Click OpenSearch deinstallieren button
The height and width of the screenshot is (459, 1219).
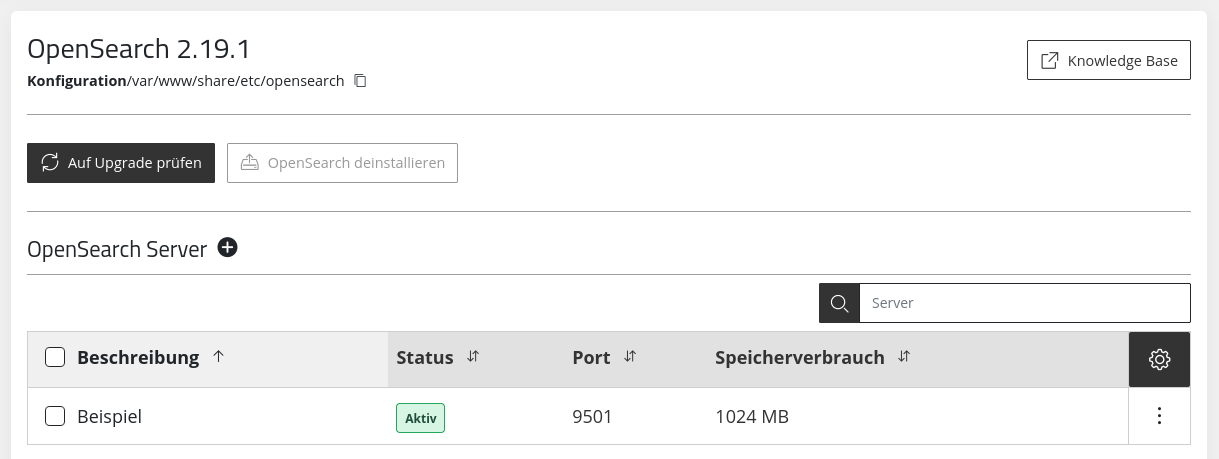point(342,162)
